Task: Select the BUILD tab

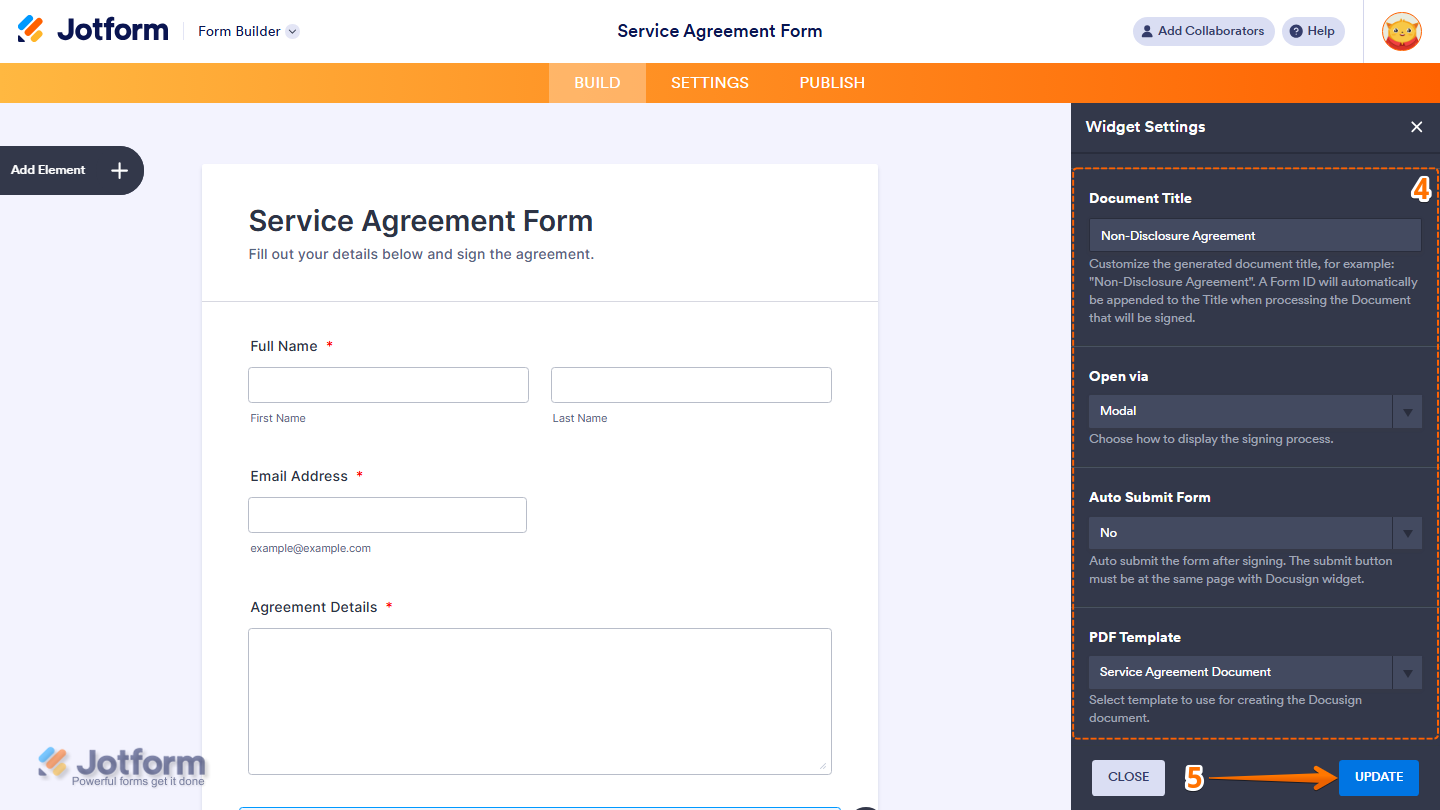Action: pyautogui.click(x=597, y=82)
